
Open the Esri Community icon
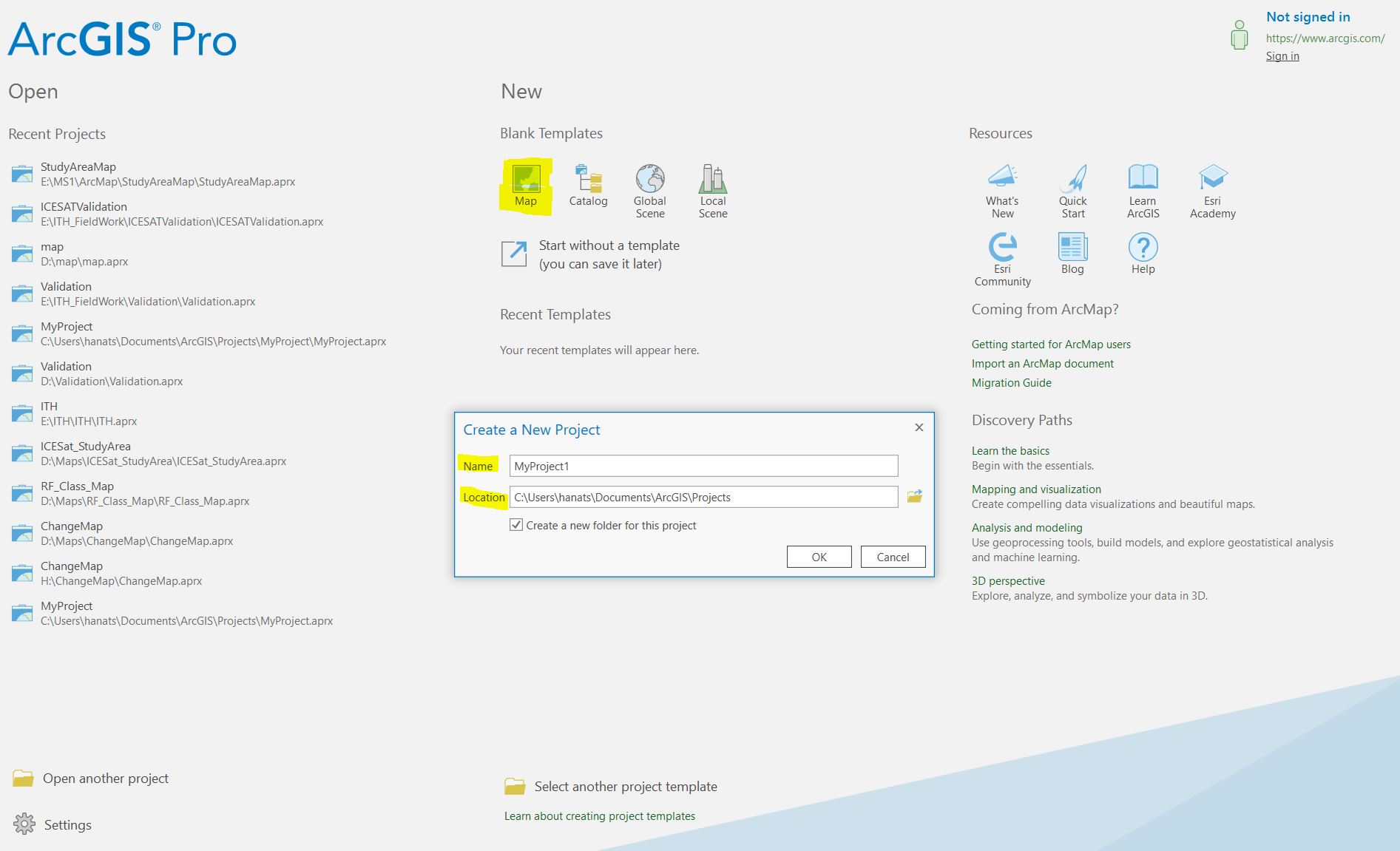coord(1002,246)
